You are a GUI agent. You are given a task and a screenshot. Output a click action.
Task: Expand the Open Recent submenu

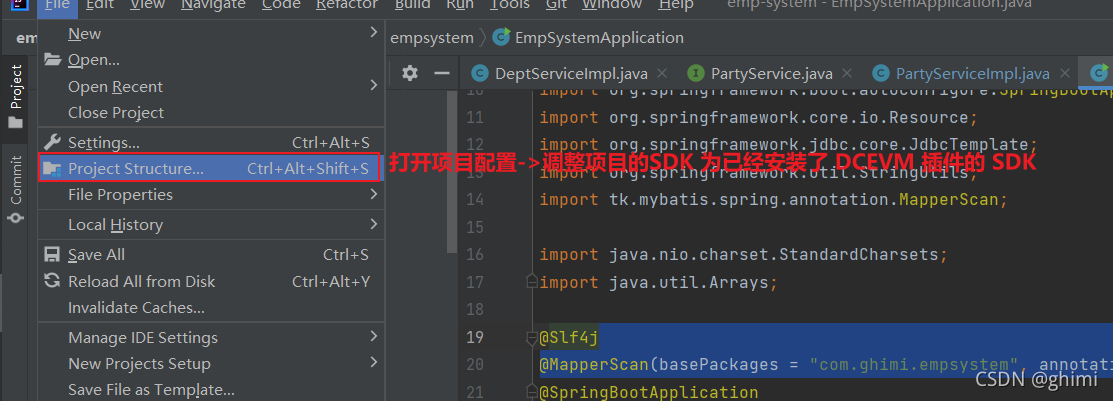coord(211,87)
